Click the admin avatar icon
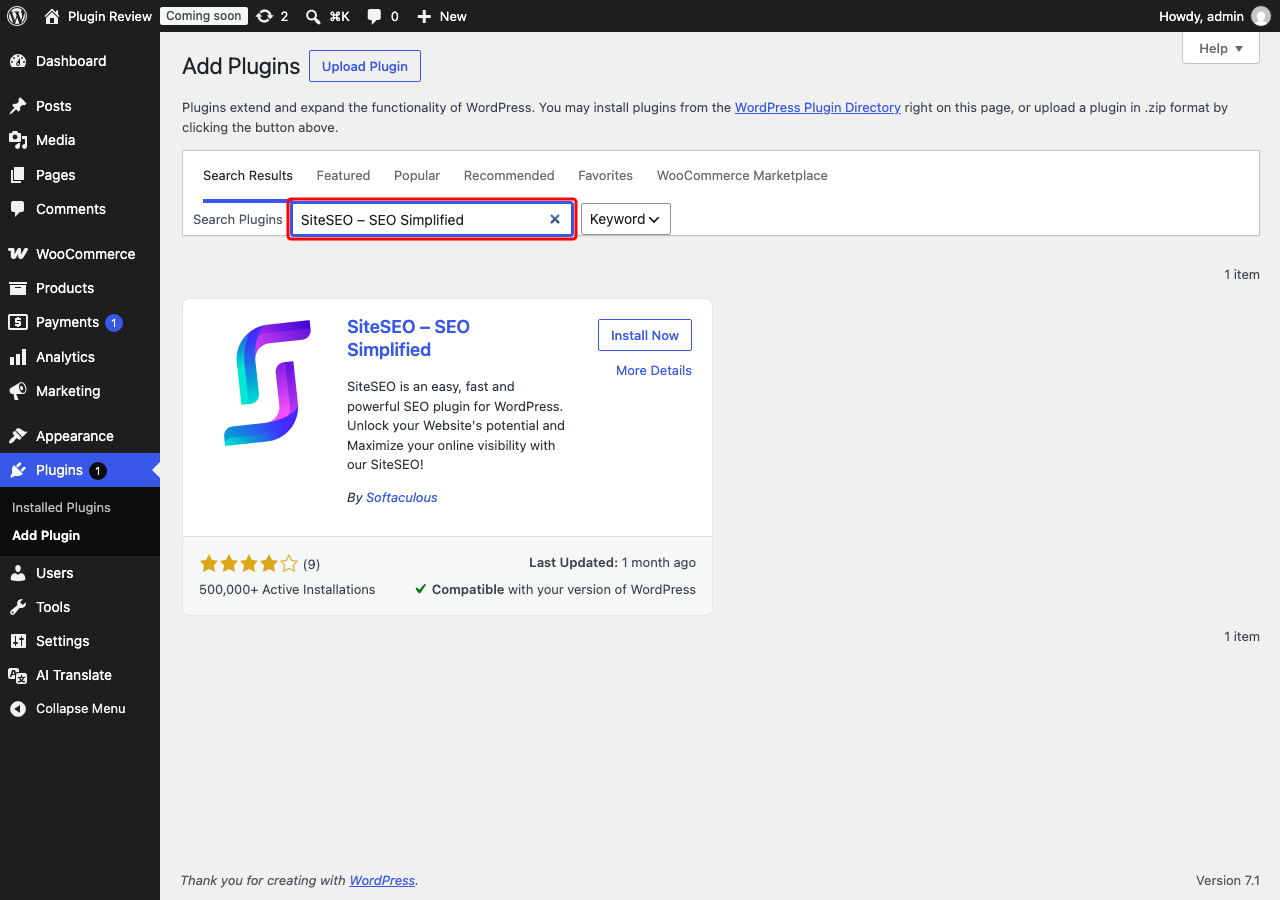 pos(1261,16)
